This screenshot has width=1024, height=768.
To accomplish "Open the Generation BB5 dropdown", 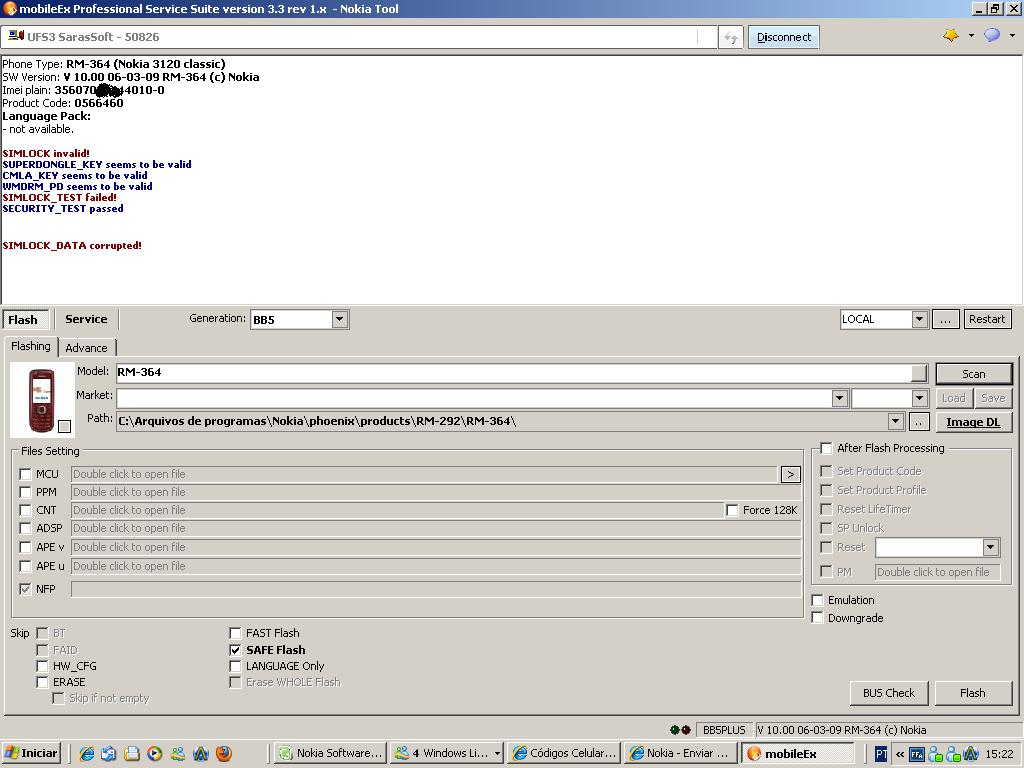I will (x=339, y=320).
